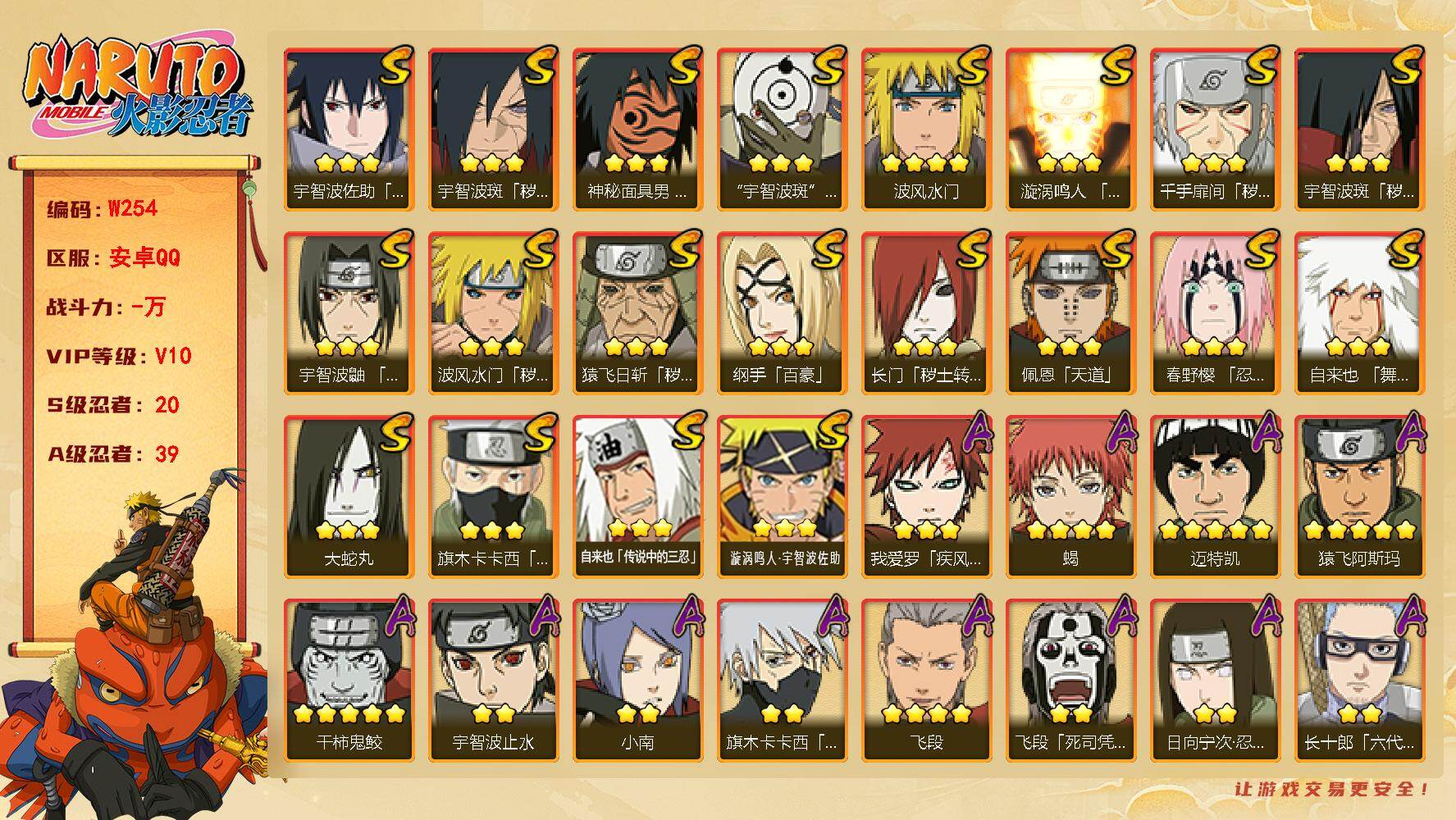Click the VIP等级 V10 label

tap(119, 356)
